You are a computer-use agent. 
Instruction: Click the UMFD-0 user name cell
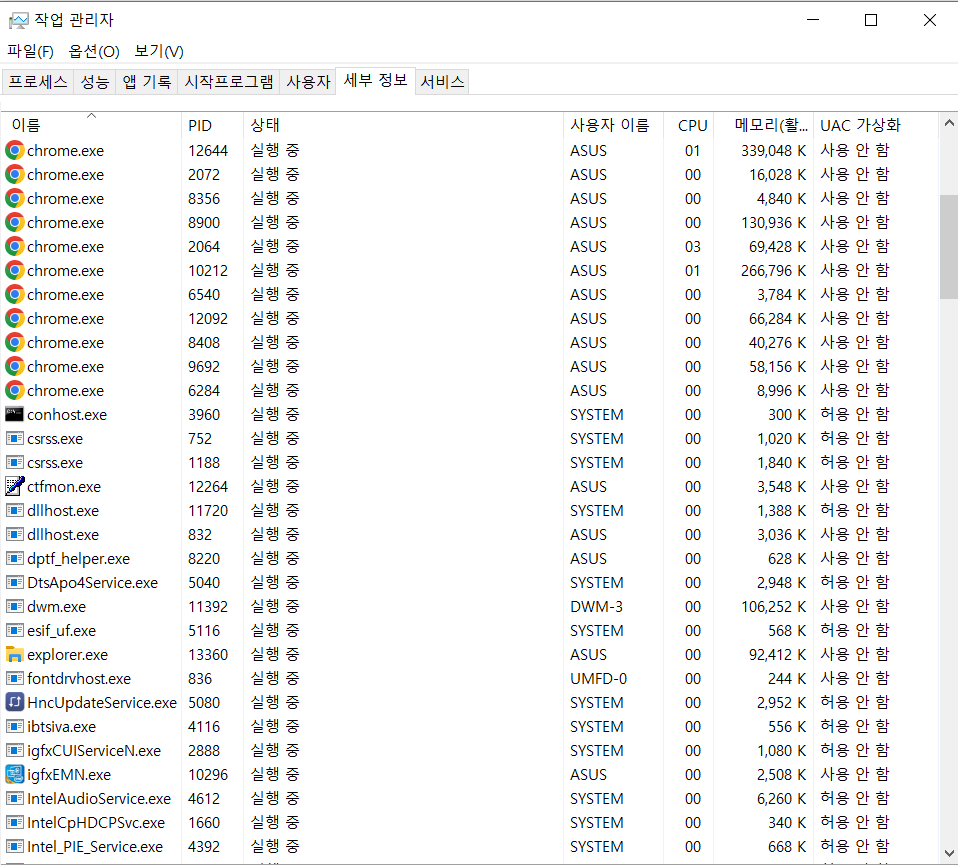point(598,679)
